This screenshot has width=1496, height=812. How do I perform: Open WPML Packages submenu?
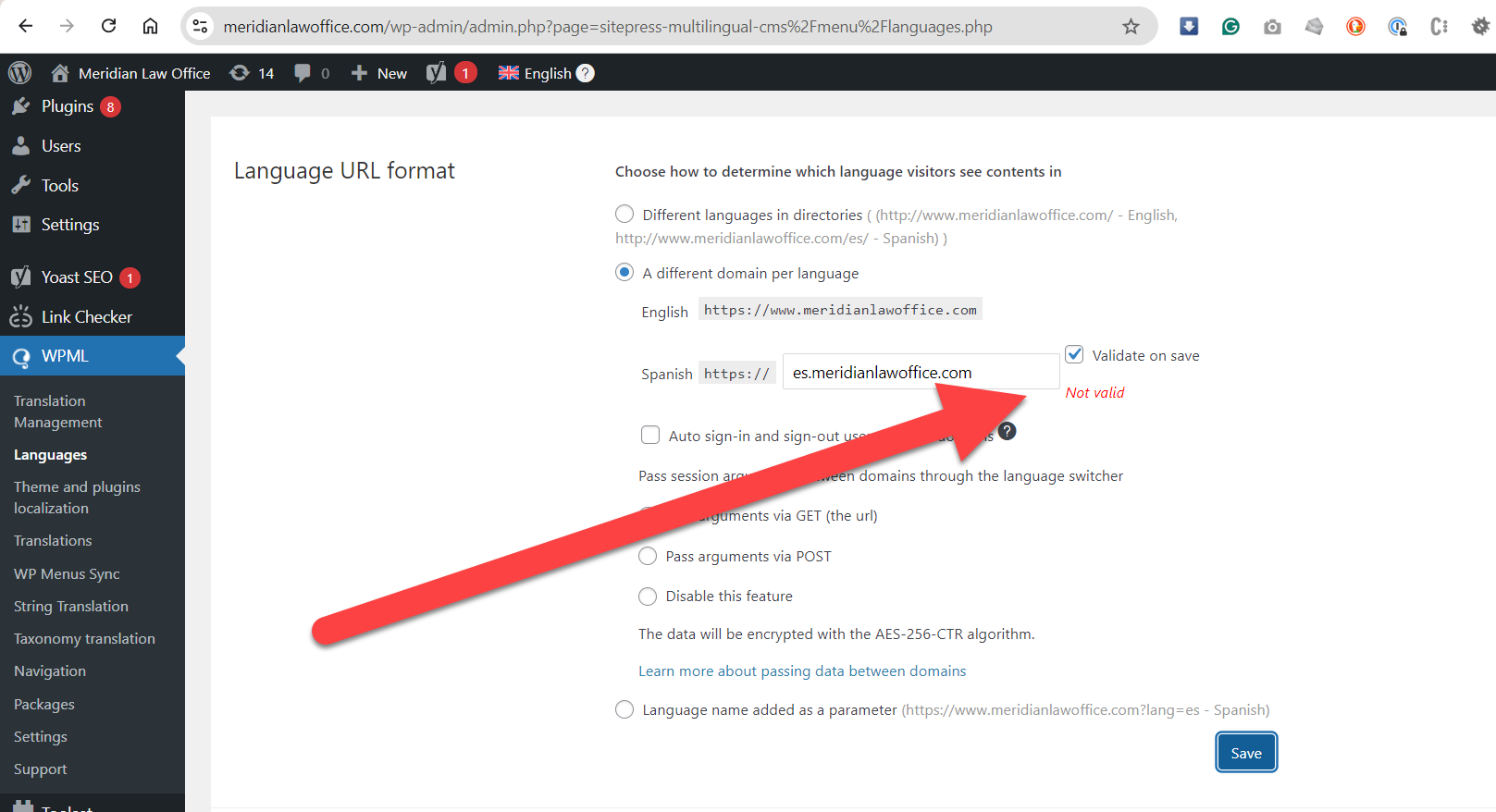pyautogui.click(x=44, y=705)
